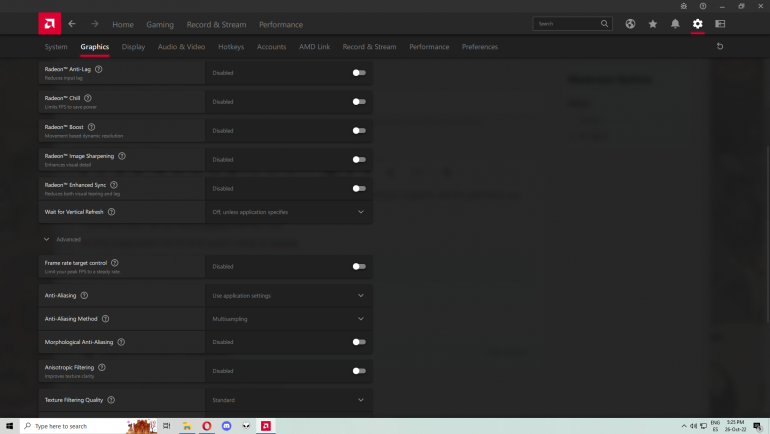Switch to the AMD Link tab
The height and width of the screenshot is (434, 770).
pyautogui.click(x=314, y=47)
